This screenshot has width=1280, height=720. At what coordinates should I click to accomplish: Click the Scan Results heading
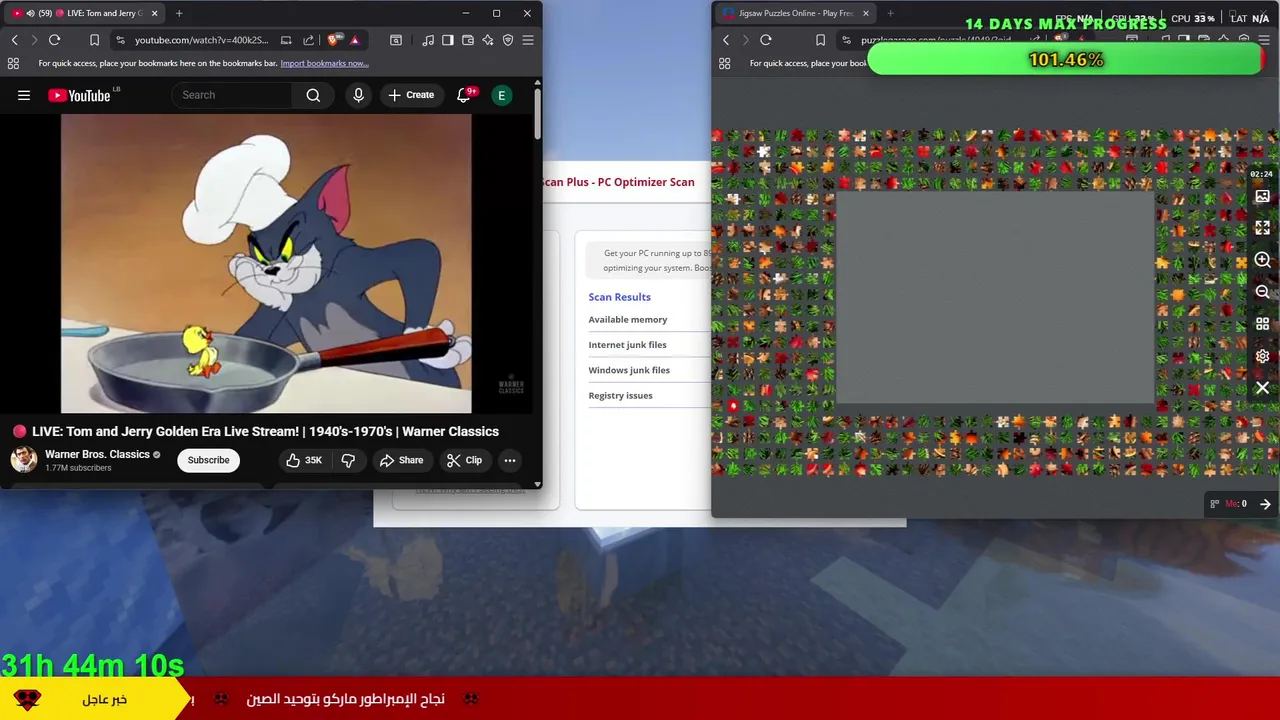(x=619, y=297)
